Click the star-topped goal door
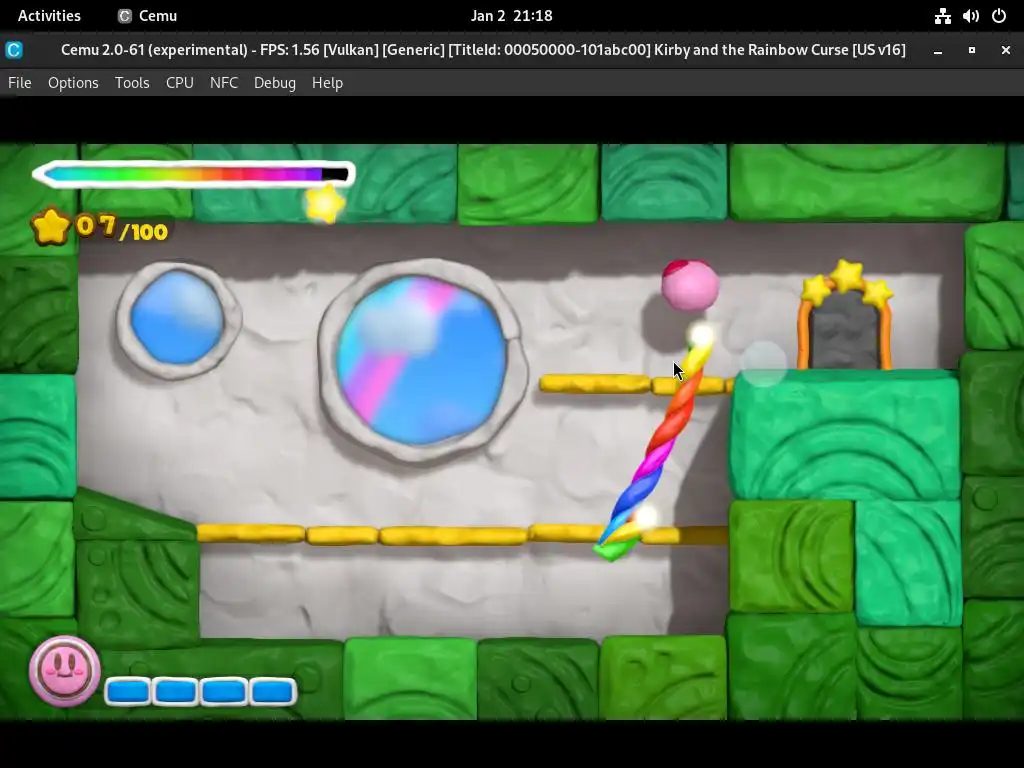The width and height of the screenshot is (1024, 768). tap(846, 317)
